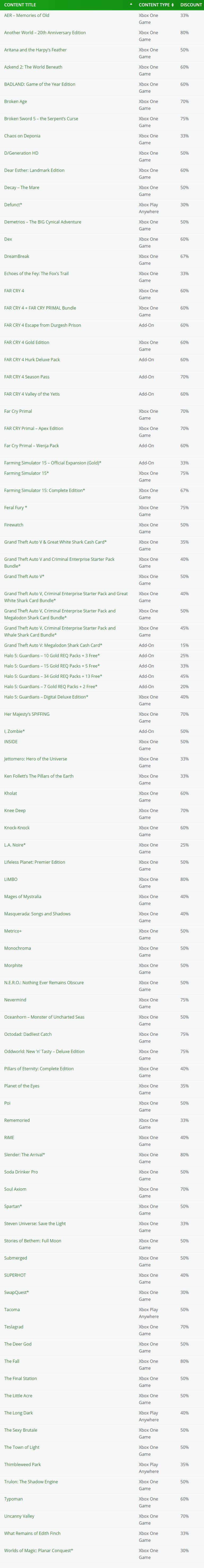
Task: Open Another World – 20th Anniversary Edition
Action: 45,33
